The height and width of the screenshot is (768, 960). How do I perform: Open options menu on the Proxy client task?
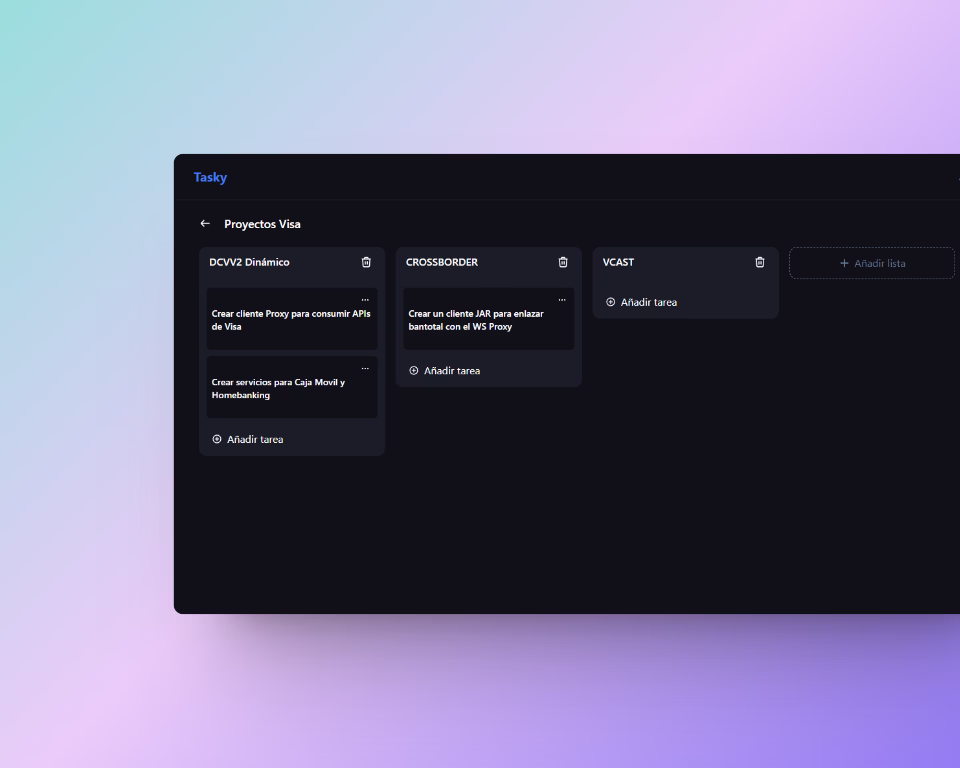pyautogui.click(x=365, y=300)
